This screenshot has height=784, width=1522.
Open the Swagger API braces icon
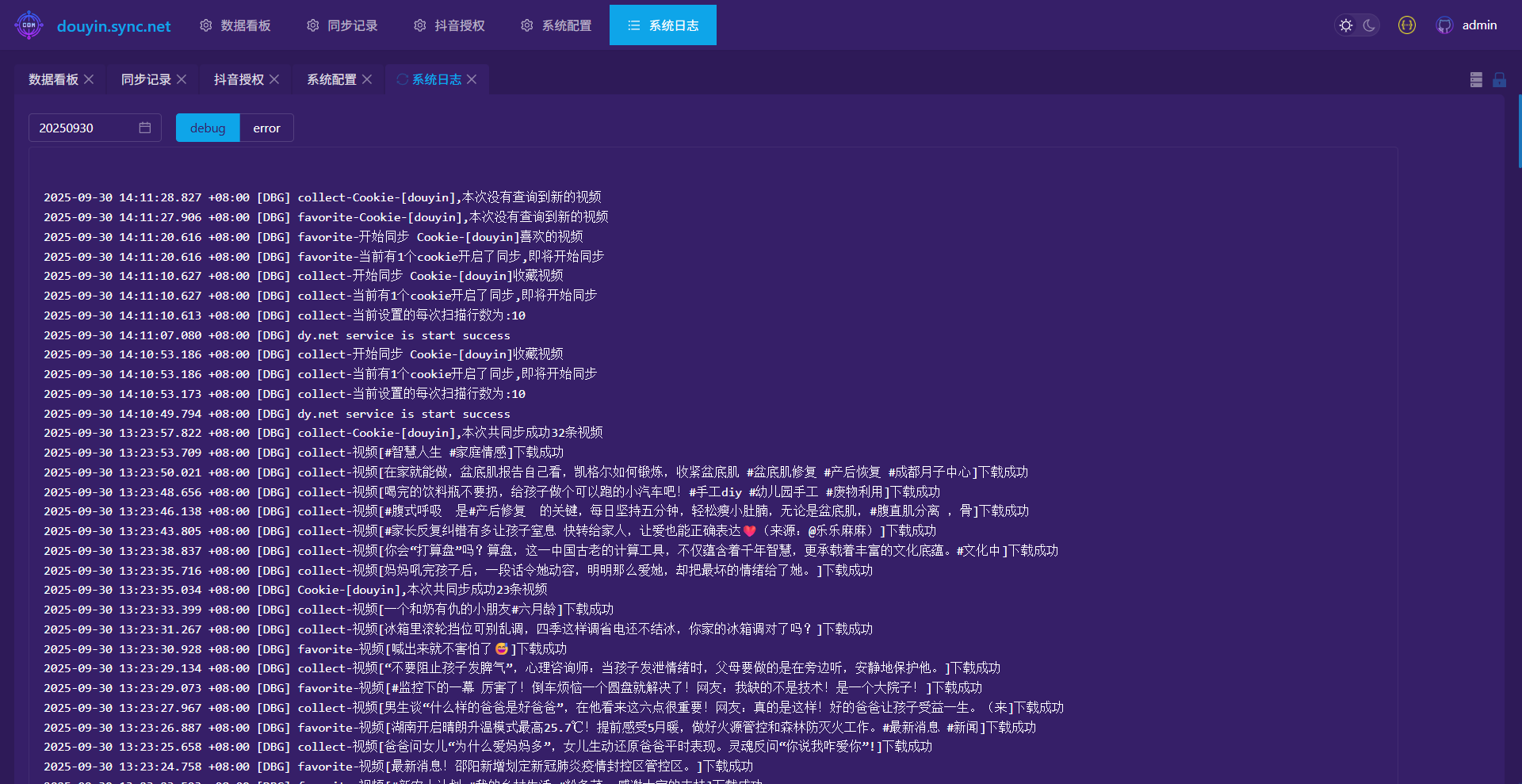coord(1406,25)
